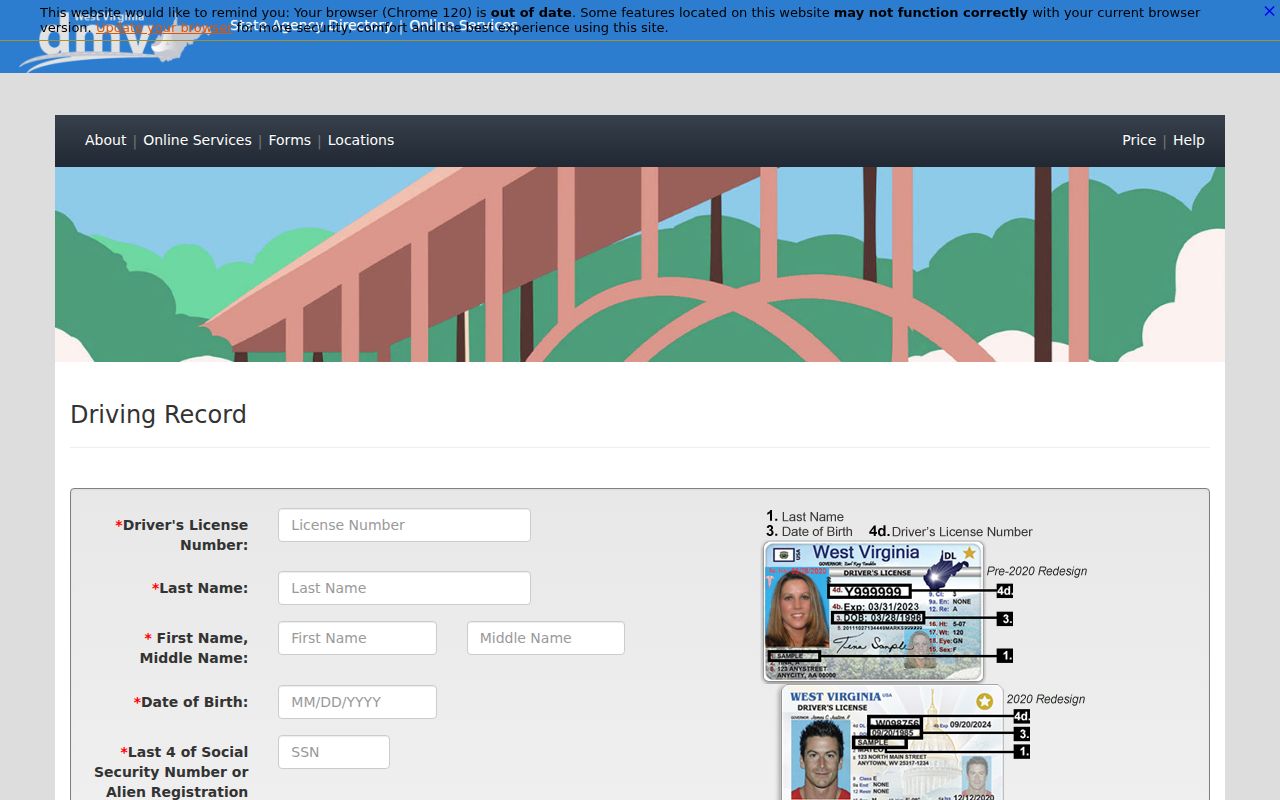Click the 'Pre-2020 Redesign' caption
This screenshot has width=1280, height=800.
click(x=1037, y=571)
